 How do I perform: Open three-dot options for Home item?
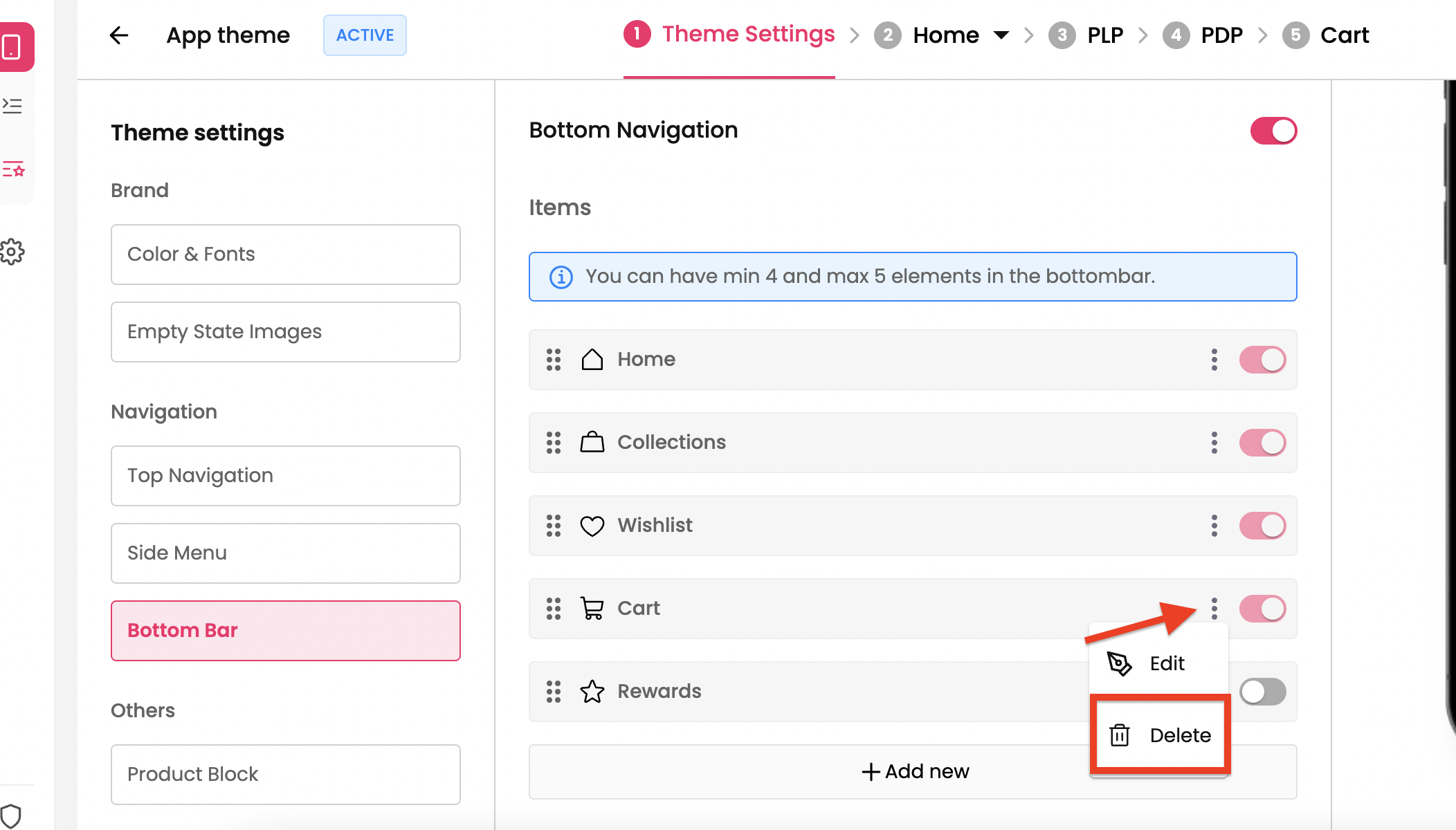pyautogui.click(x=1214, y=360)
